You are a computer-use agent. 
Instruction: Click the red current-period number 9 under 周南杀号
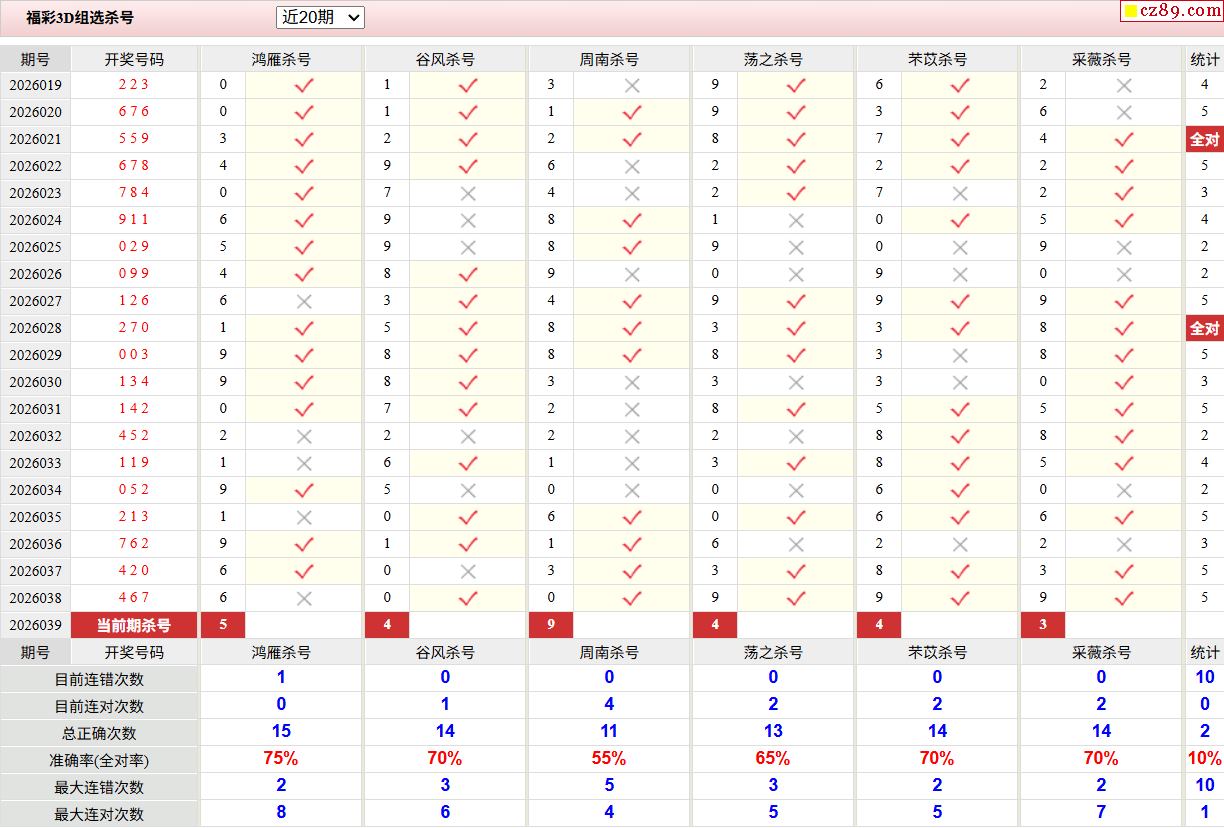(551, 625)
